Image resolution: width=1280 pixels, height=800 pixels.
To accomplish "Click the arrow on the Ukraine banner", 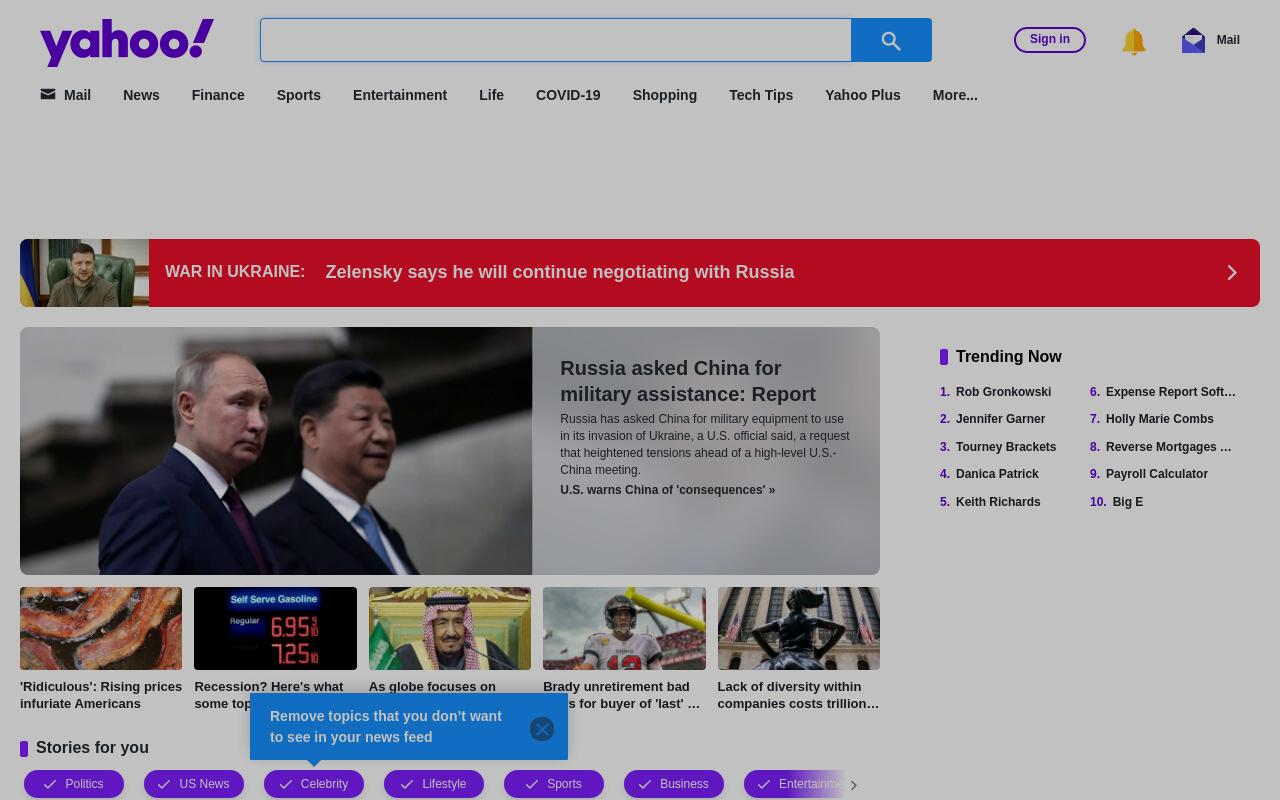I will 1232,273.
